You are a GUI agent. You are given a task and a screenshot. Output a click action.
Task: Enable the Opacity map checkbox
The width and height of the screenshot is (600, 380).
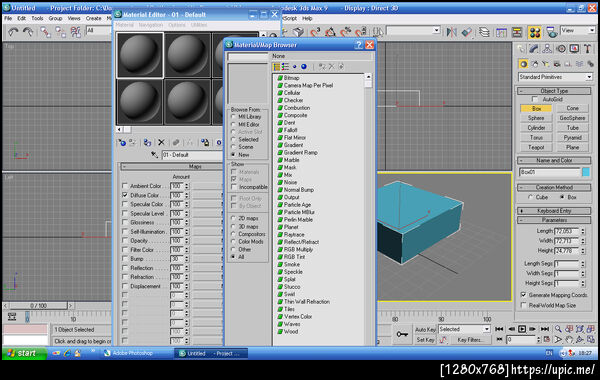point(125,241)
